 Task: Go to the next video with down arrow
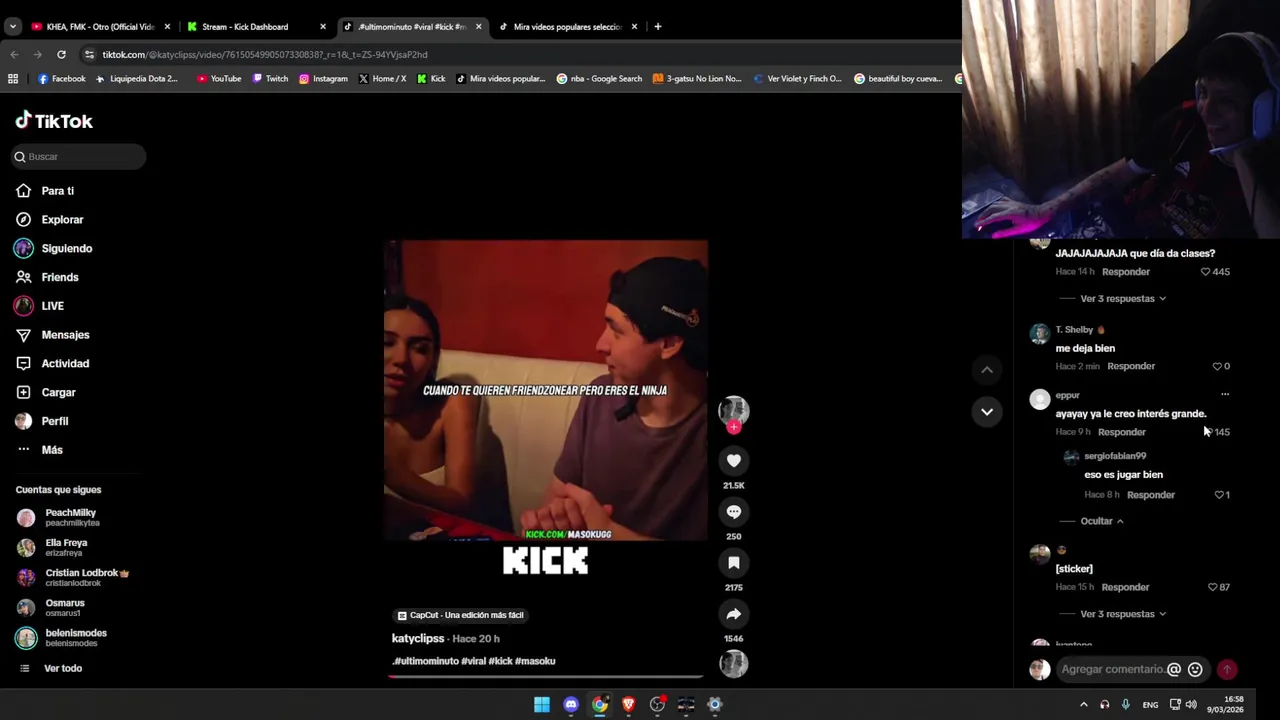pyautogui.click(x=986, y=412)
